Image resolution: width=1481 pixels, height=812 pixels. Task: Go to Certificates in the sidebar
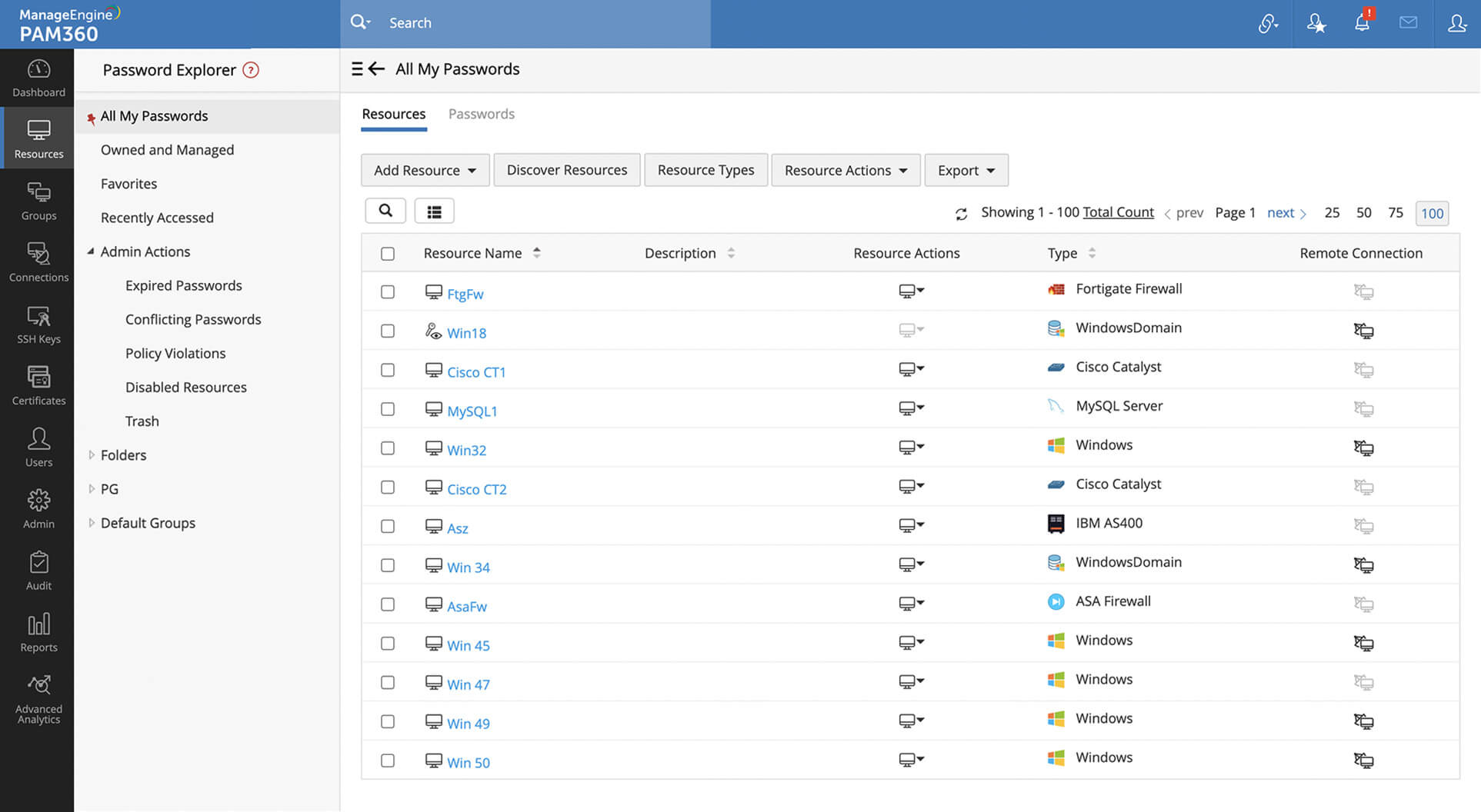[38, 386]
